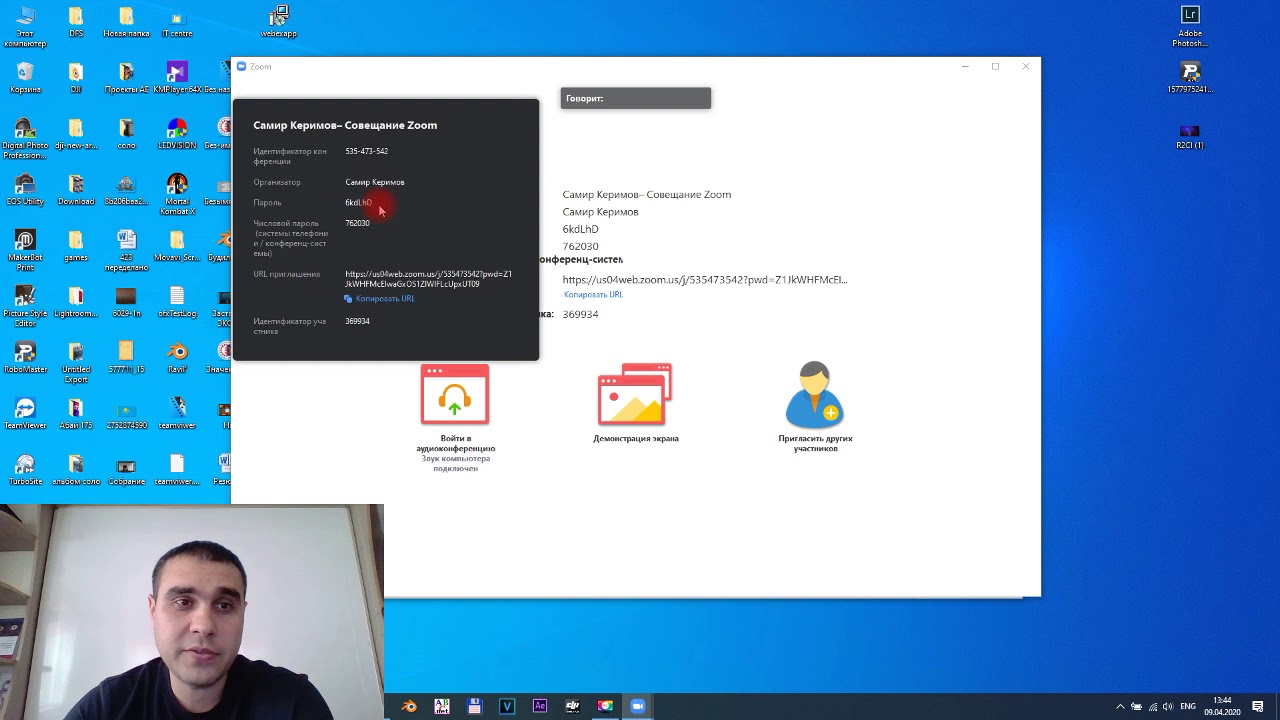Open LEDVISION desktop shortcut
The height and width of the screenshot is (720, 1280).
(177, 134)
